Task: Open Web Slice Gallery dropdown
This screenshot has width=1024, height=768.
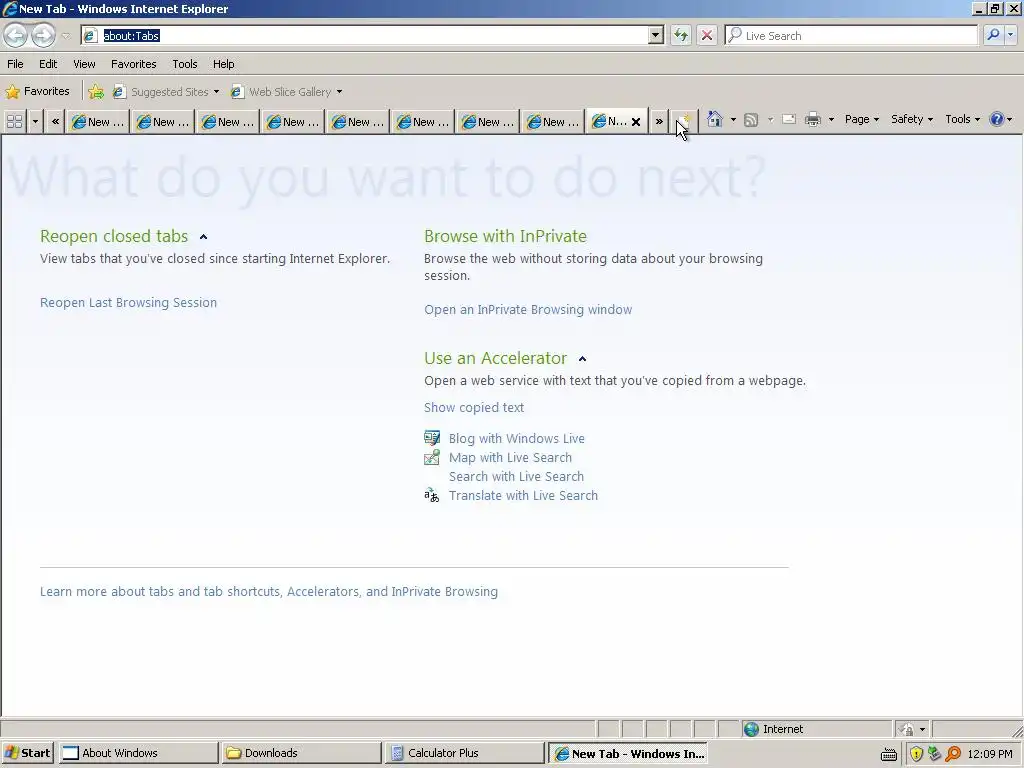Action: (x=287, y=91)
